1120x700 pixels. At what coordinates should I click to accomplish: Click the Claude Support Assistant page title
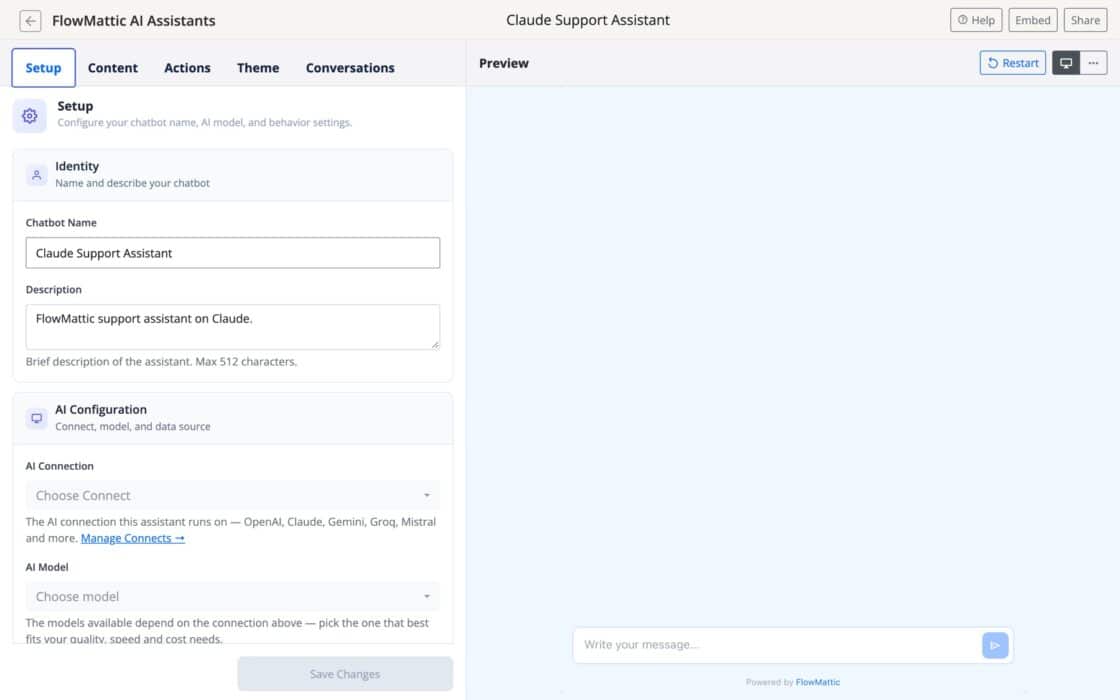(x=588, y=20)
